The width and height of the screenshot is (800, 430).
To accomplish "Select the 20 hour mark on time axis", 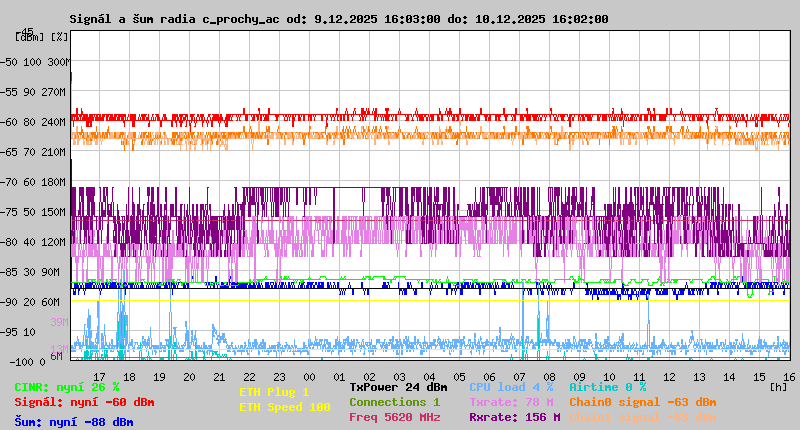I will 189,376.
